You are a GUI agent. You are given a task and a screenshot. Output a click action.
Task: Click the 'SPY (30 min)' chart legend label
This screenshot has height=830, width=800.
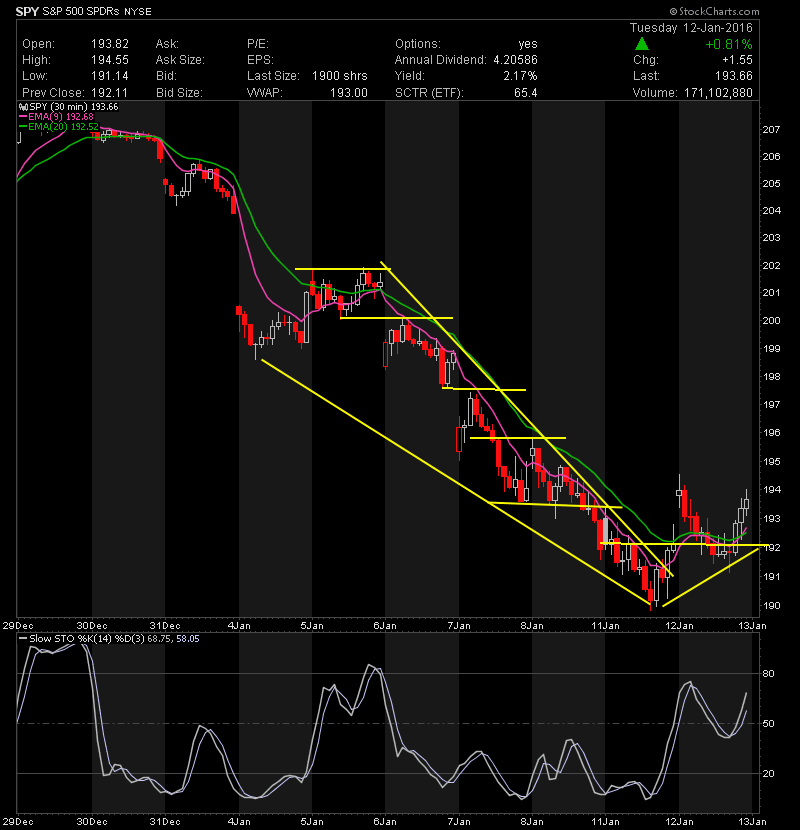tap(58, 107)
